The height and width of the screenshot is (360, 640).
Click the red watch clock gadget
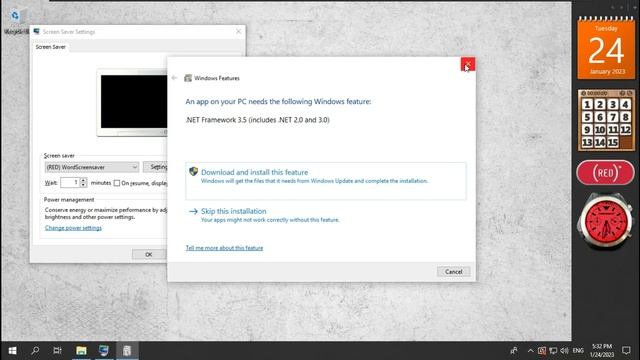(605, 221)
